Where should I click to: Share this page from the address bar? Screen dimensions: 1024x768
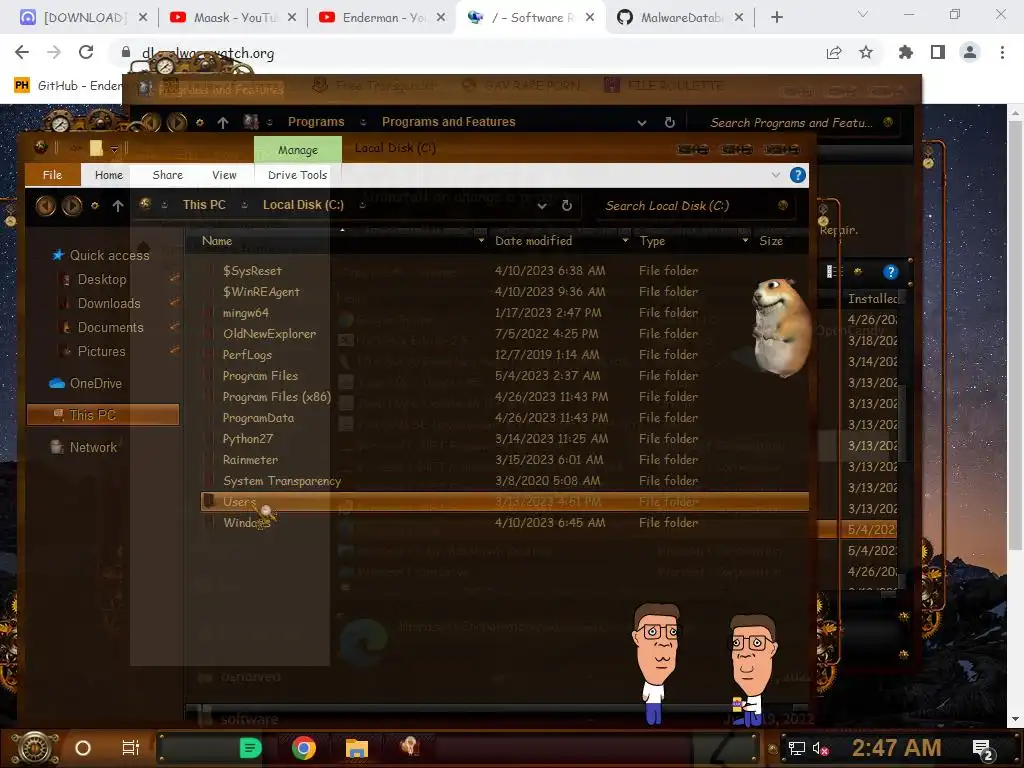click(x=834, y=52)
